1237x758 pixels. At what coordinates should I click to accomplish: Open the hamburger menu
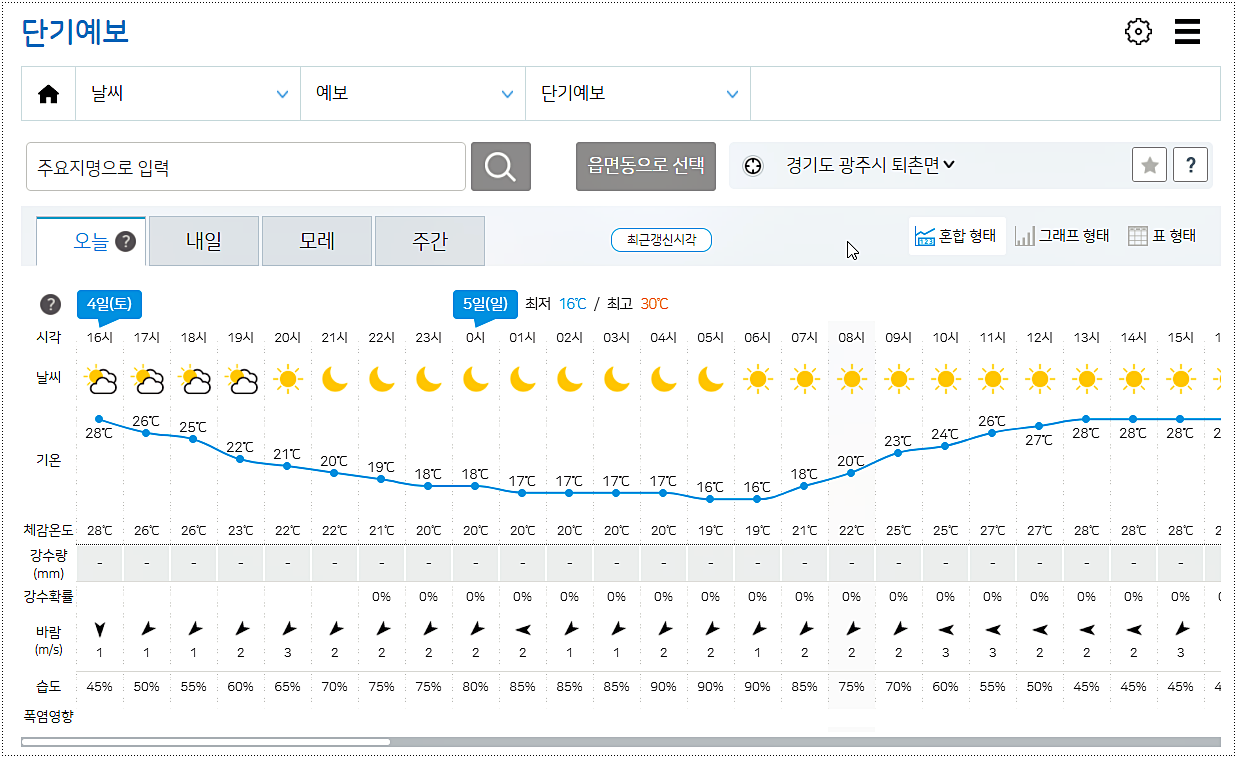click(1187, 32)
